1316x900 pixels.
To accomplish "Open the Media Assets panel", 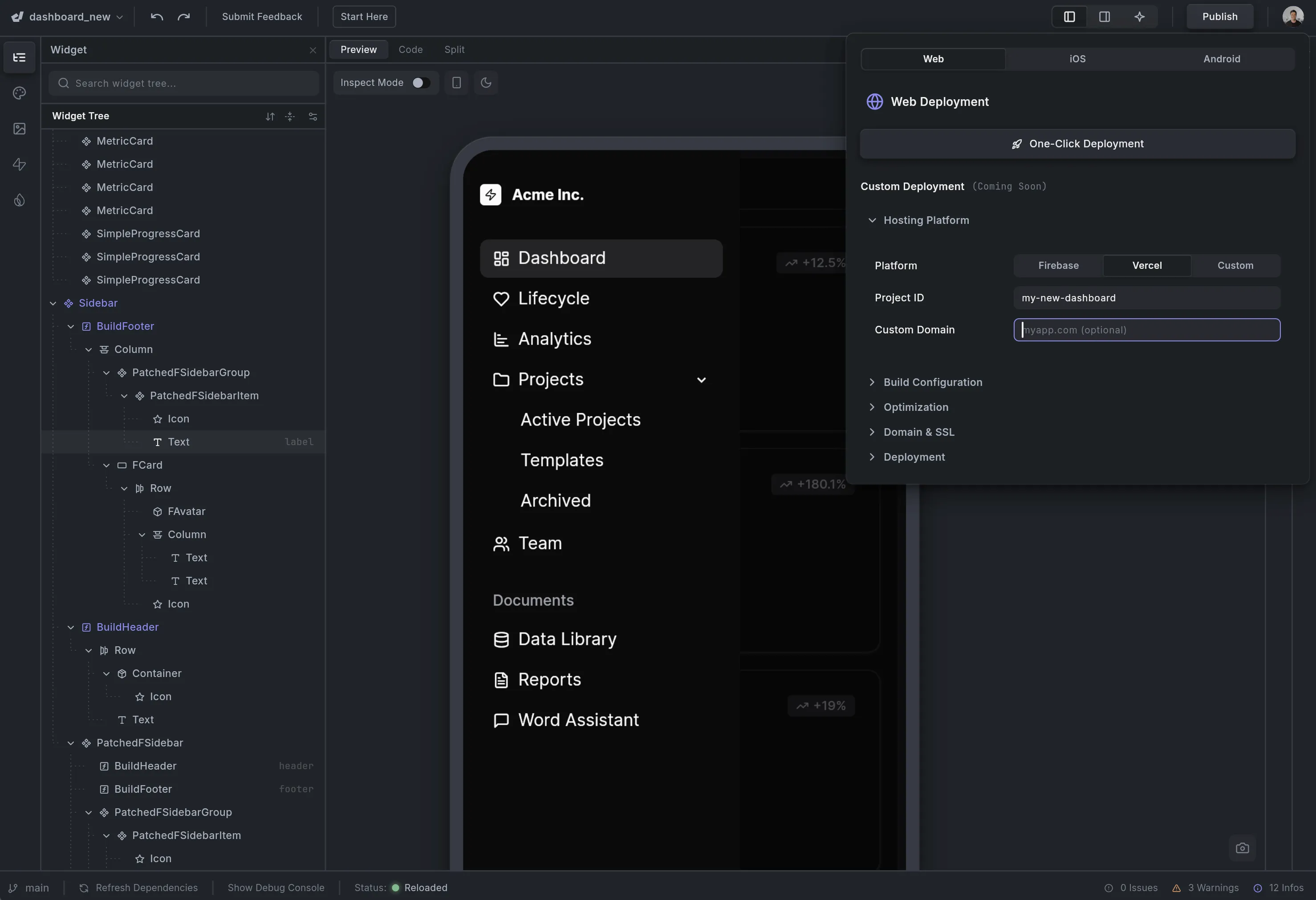I will coord(19,129).
